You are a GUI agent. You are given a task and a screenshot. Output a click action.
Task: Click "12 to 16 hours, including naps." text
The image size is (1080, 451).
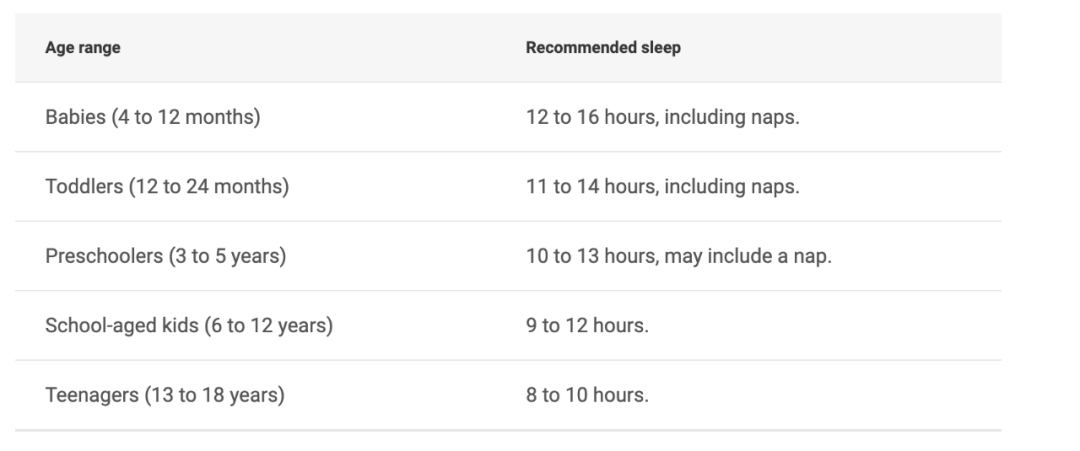[x=663, y=117]
